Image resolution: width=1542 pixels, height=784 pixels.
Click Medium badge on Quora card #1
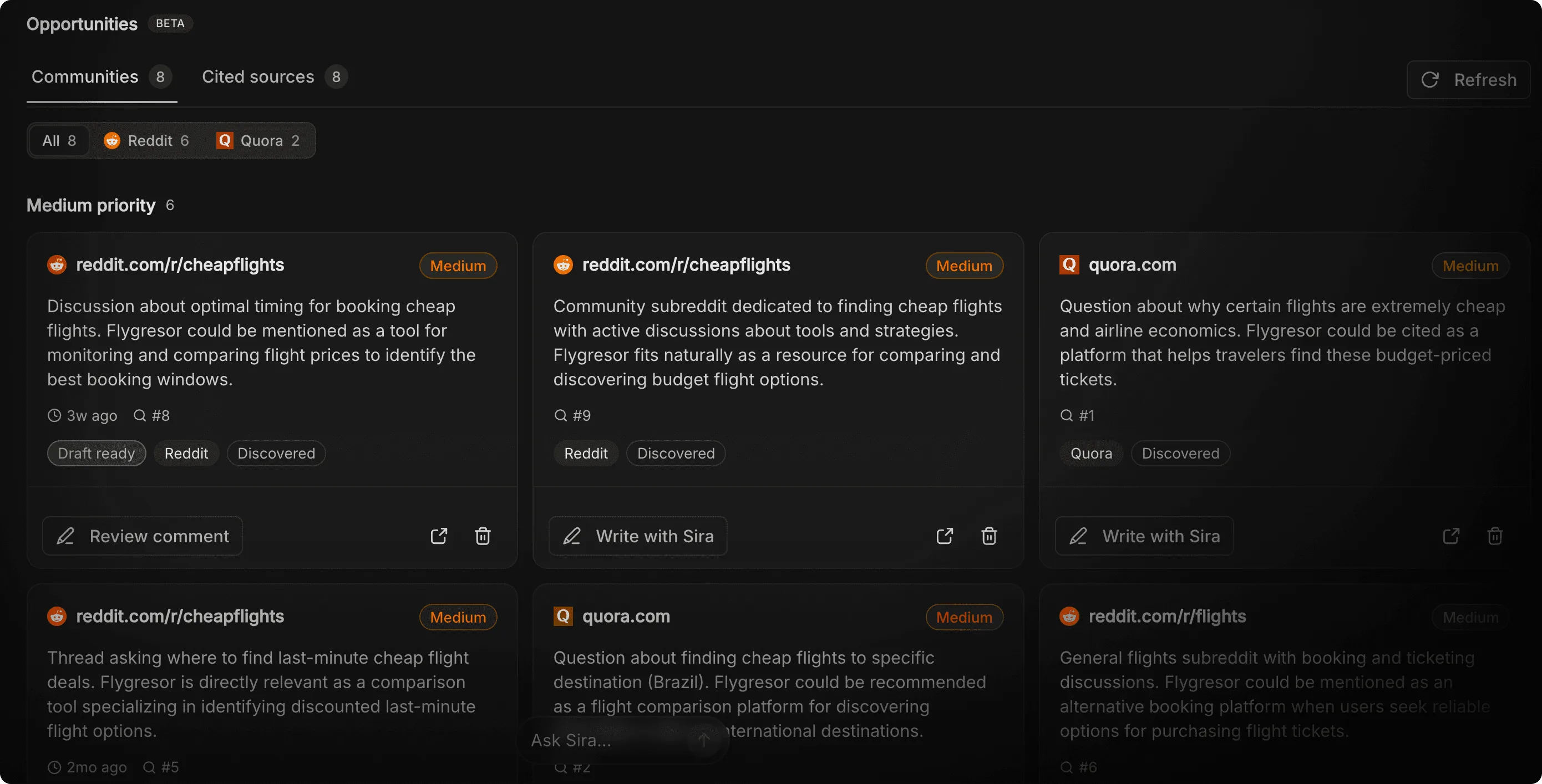1471,266
